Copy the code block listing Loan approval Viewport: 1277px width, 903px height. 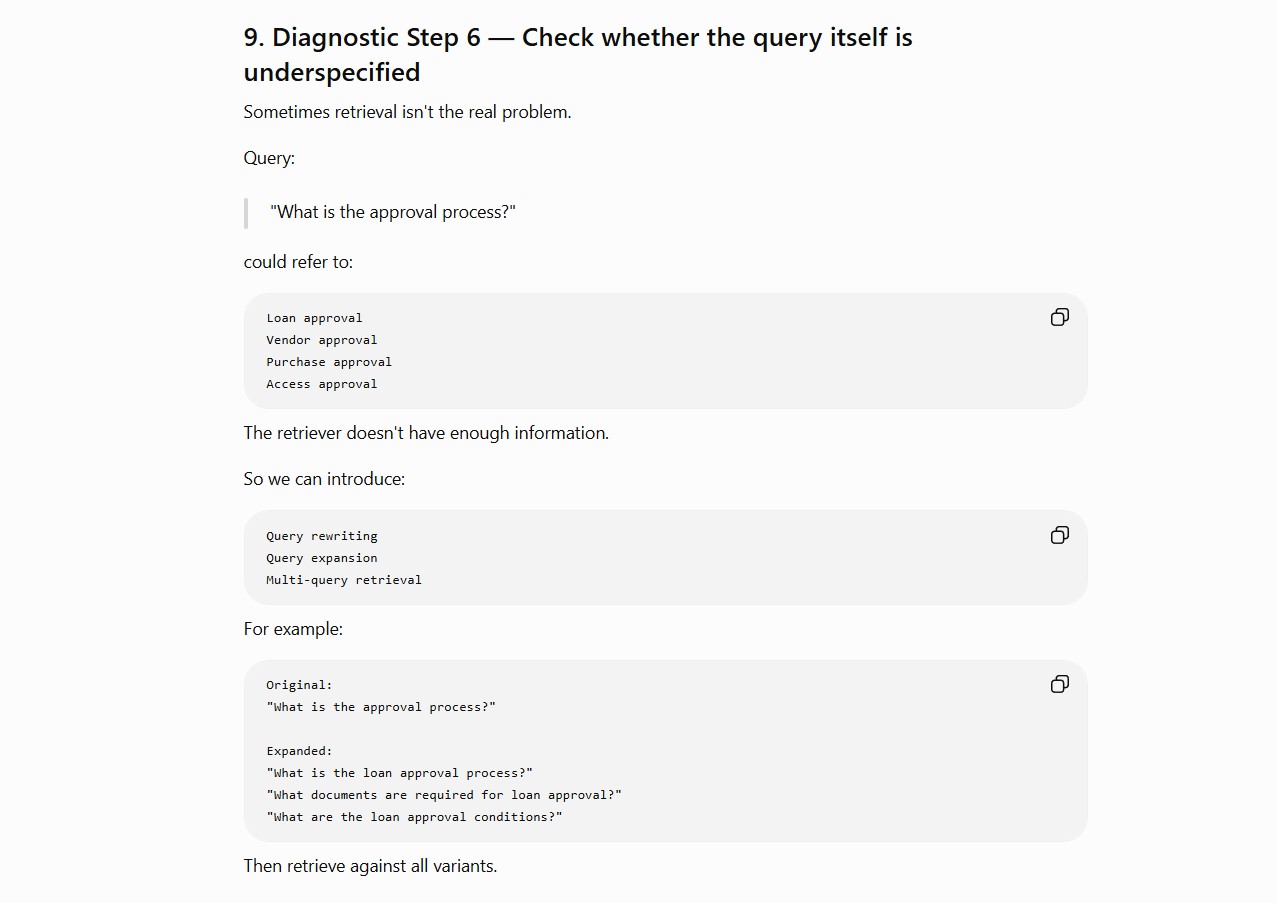tap(1060, 317)
